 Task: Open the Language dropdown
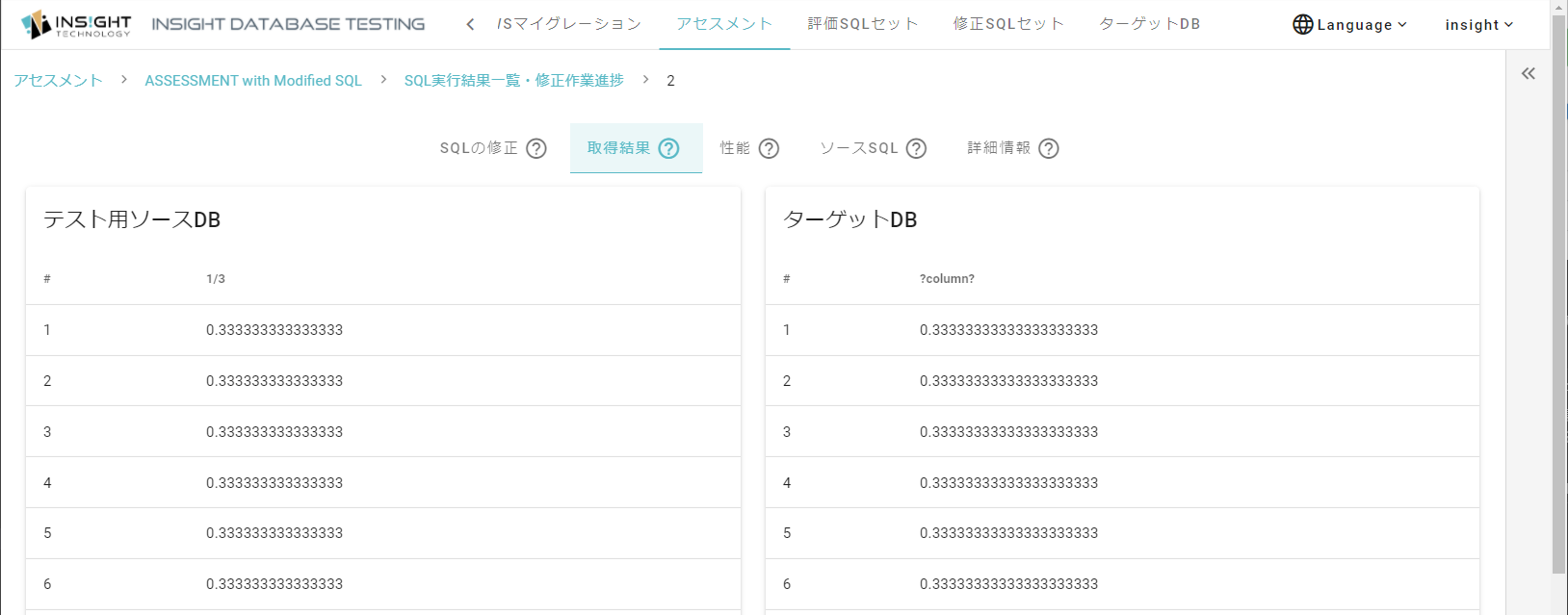coord(1349,24)
